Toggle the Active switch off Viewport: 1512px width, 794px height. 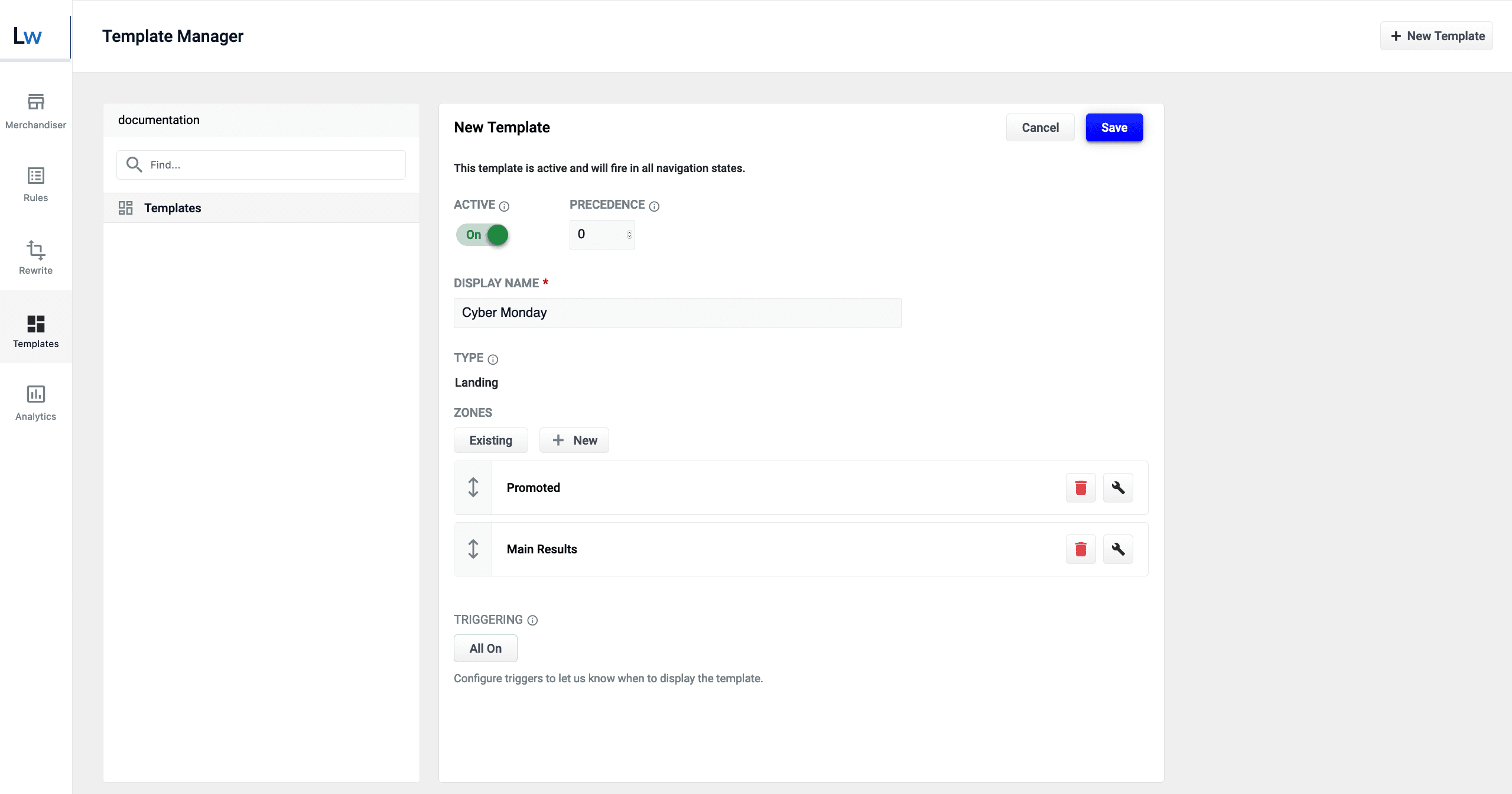click(482, 235)
